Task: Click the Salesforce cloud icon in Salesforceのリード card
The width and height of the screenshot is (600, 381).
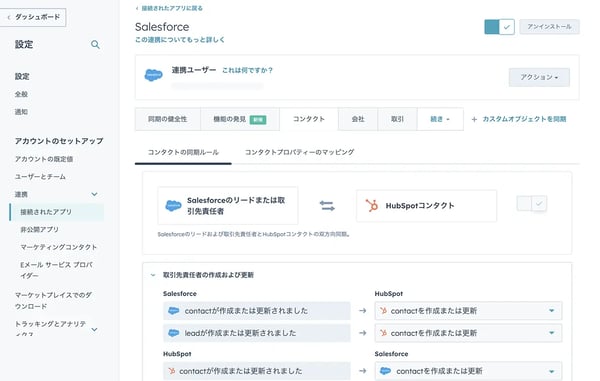Action: (173, 205)
